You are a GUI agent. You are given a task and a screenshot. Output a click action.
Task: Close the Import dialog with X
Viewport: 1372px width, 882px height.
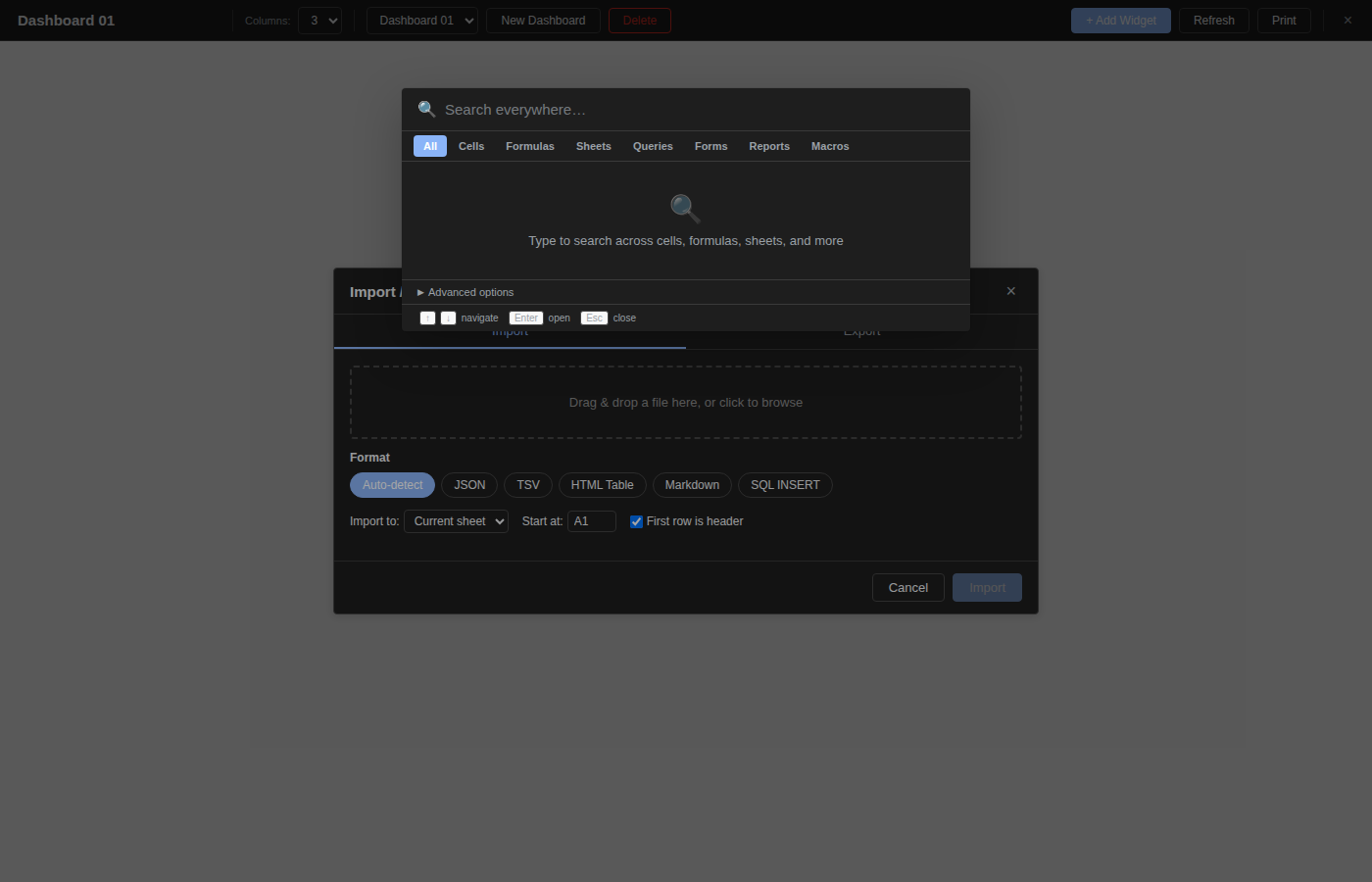(1011, 291)
